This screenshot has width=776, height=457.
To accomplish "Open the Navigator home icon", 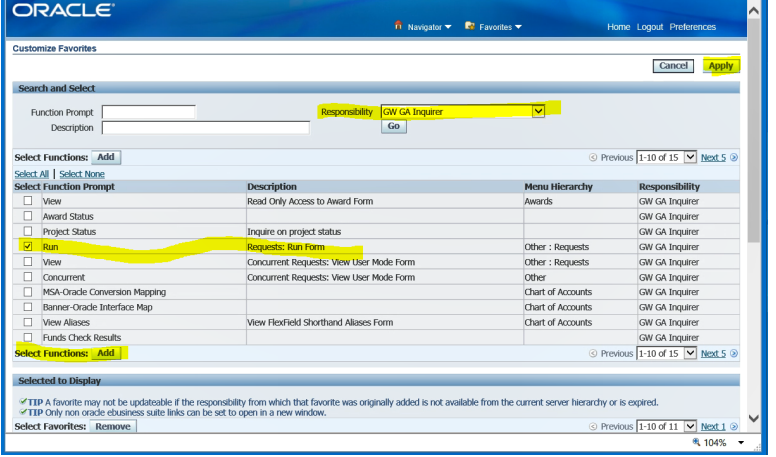I will click(398, 25).
